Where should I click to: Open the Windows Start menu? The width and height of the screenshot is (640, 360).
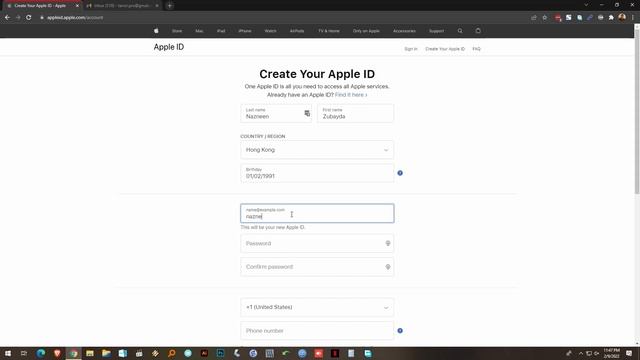(x=8, y=353)
